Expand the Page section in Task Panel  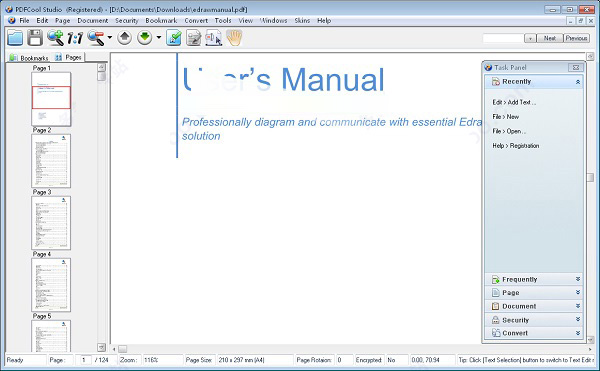[578, 293]
